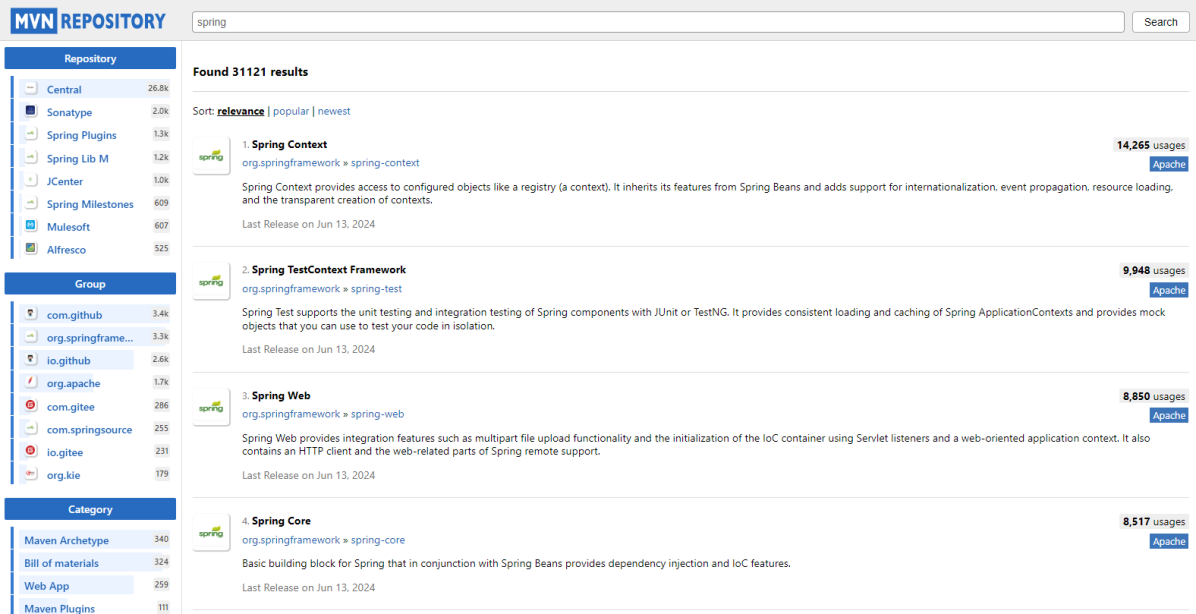
Task: Open the spring-context artifact link
Action: click(x=385, y=163)
